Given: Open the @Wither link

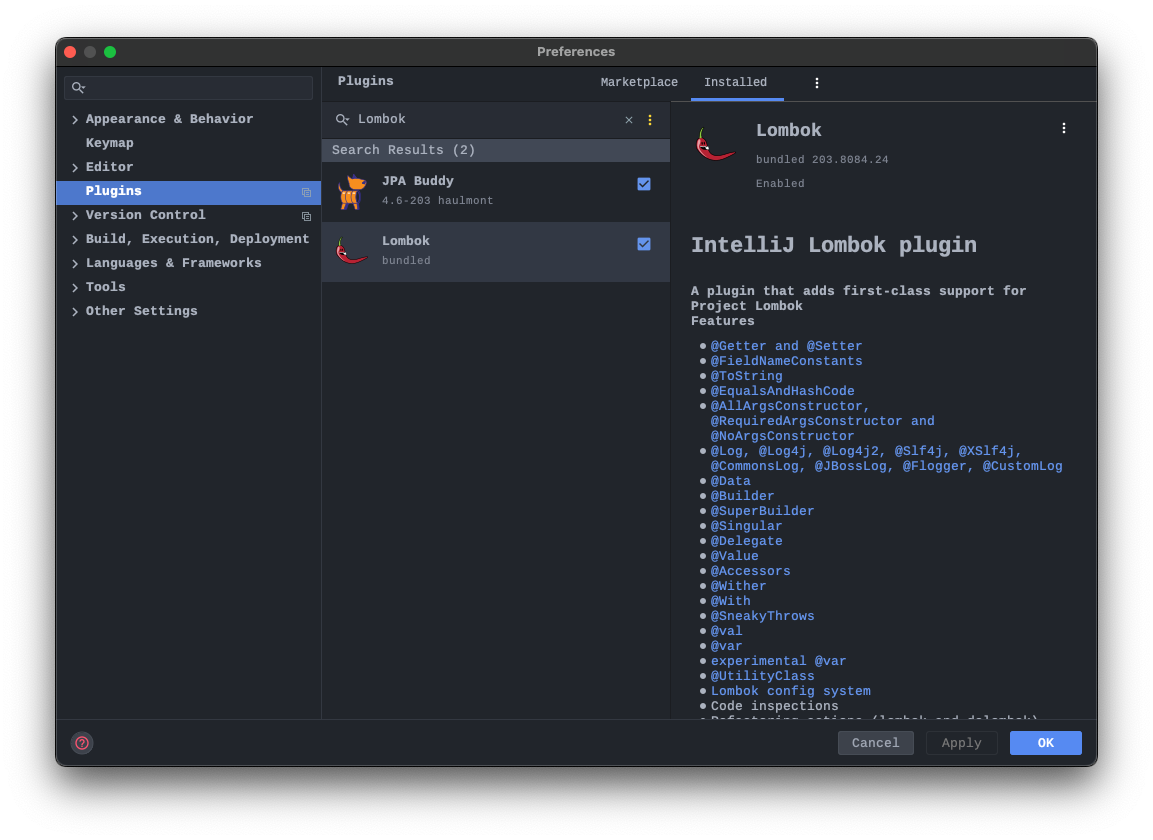Looking at the screenshot, I should [738, 586].
